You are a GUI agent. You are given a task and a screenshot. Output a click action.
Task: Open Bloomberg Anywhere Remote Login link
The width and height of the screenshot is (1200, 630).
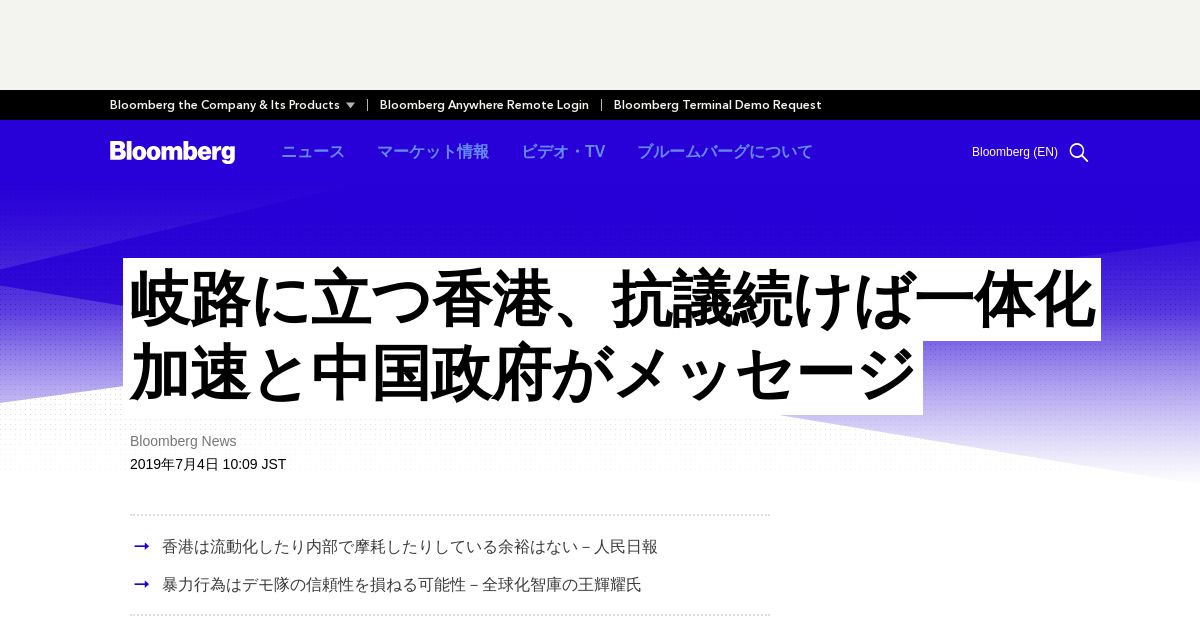pos(484,105)
